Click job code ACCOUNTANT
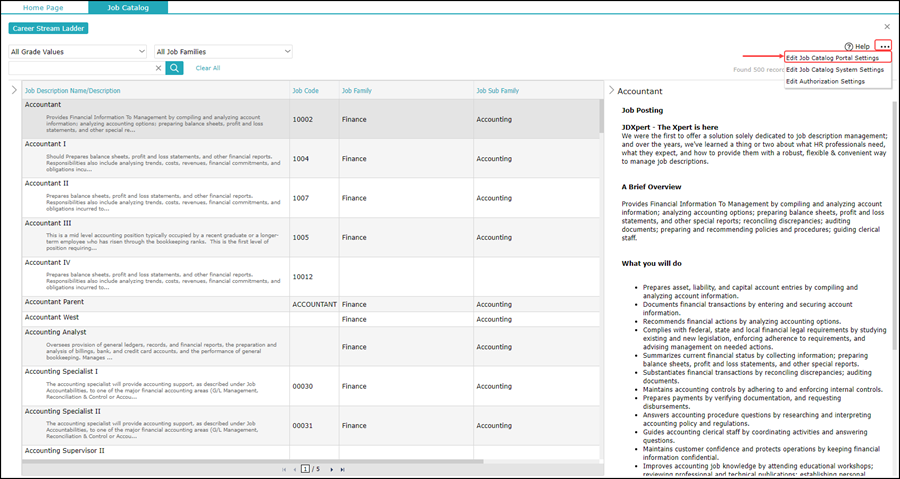This screenshot has width=900, height=479. tap(315, 304)
